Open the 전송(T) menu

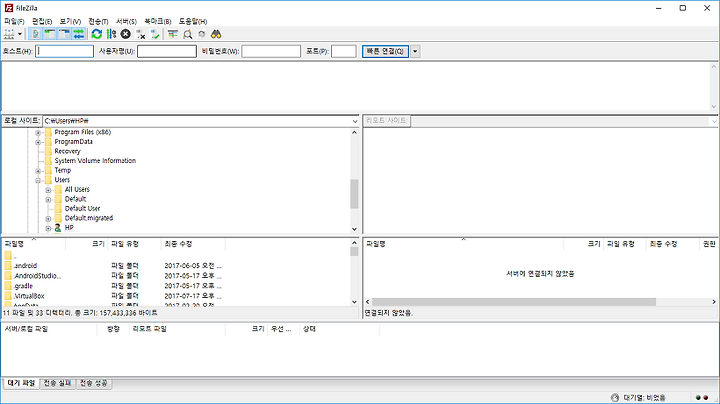pyautogui.click(x=98, y=22)
